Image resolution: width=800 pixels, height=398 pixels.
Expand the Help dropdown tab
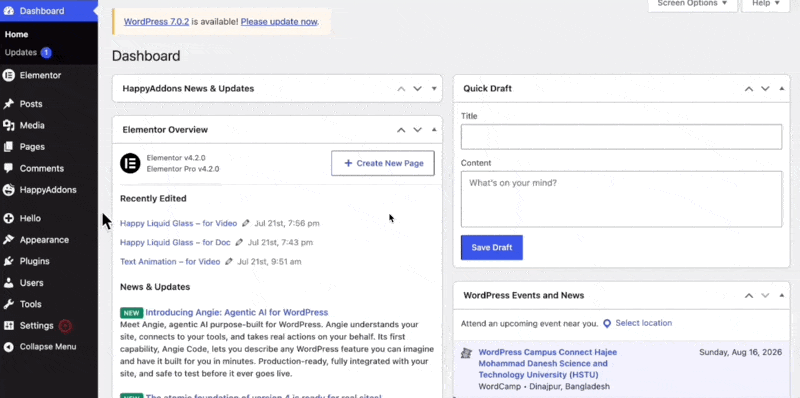point(766,4)
